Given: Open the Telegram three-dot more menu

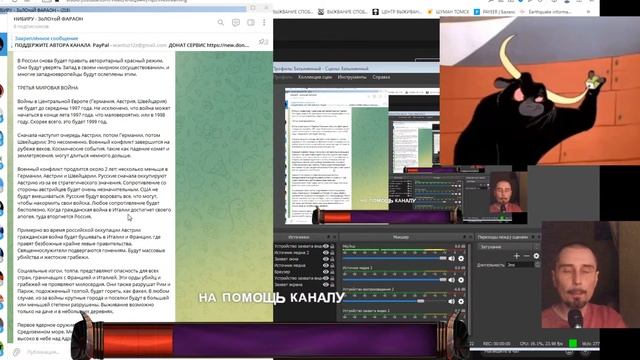Looking at the screenshot, I should click(264, 22).
